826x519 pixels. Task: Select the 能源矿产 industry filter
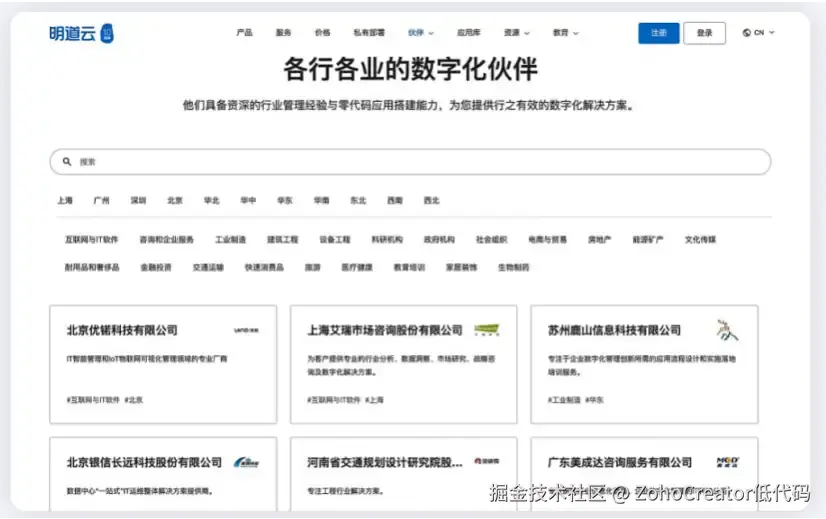pos(648,240)
